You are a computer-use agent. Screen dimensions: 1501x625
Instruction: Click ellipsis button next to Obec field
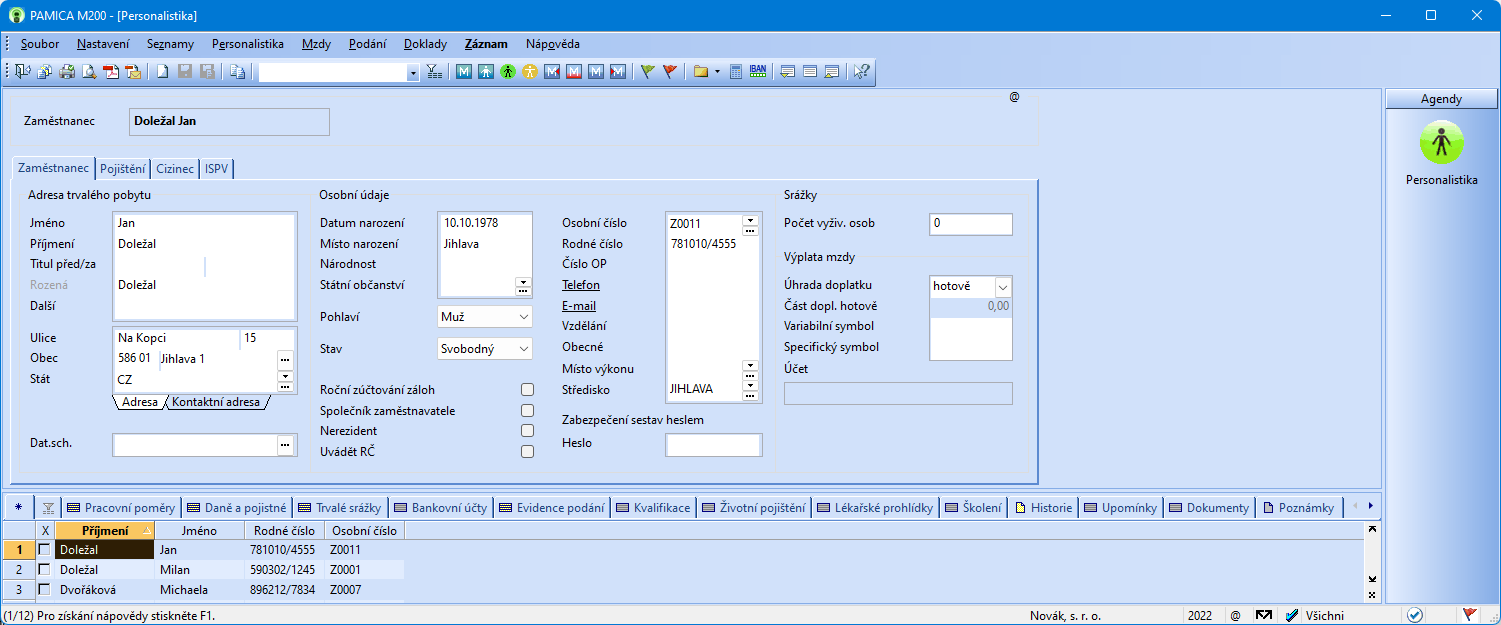pos(285,358)
